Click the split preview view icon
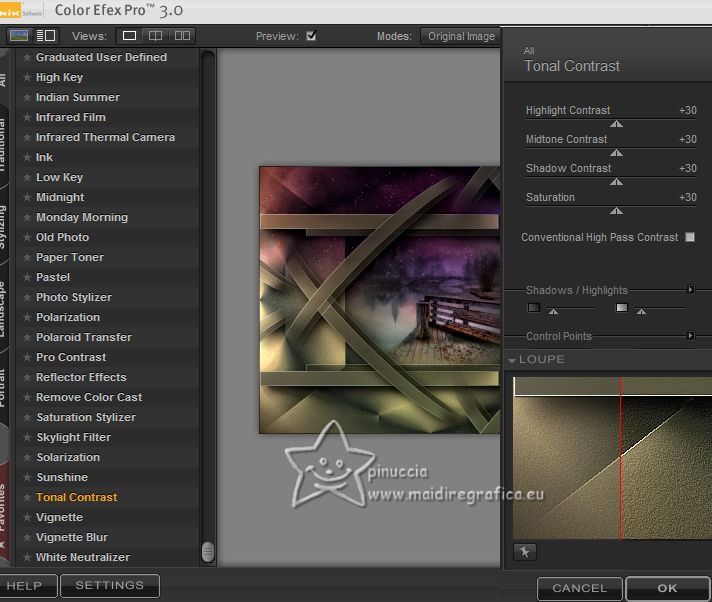Screen dimensions: 712x602 [x=155, y=35]
